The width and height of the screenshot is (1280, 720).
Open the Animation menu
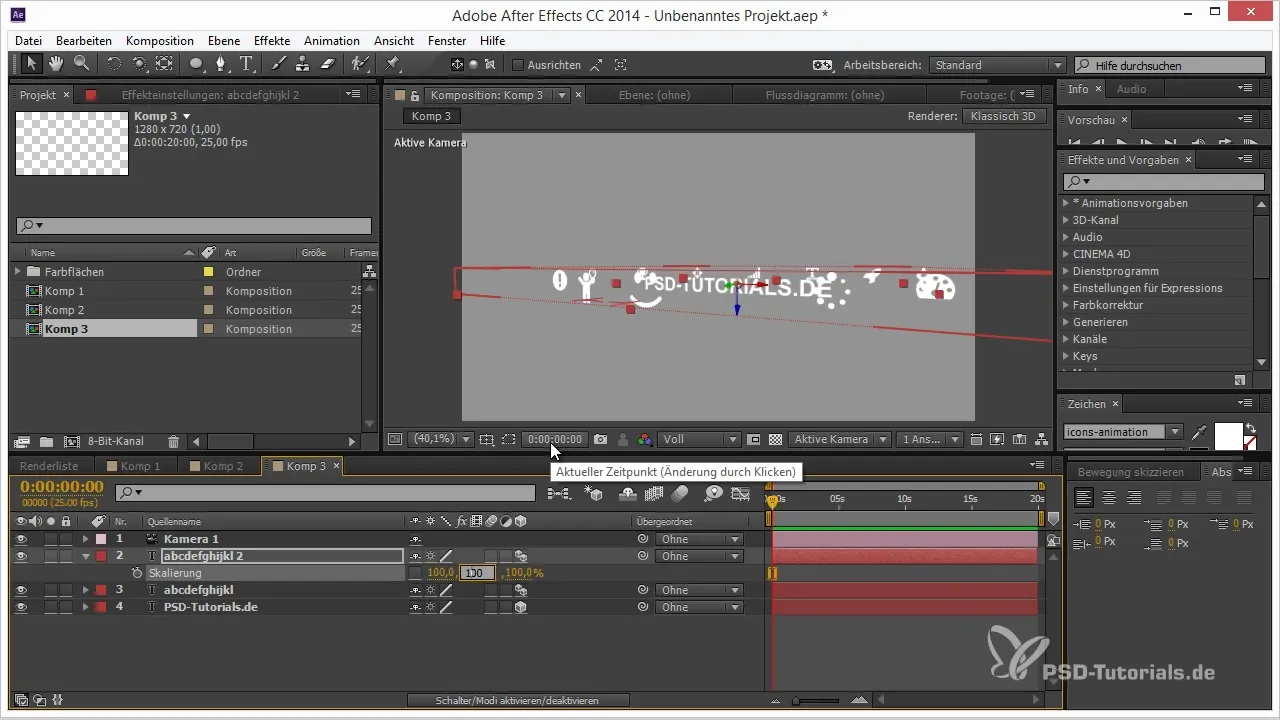pos(332,41)
